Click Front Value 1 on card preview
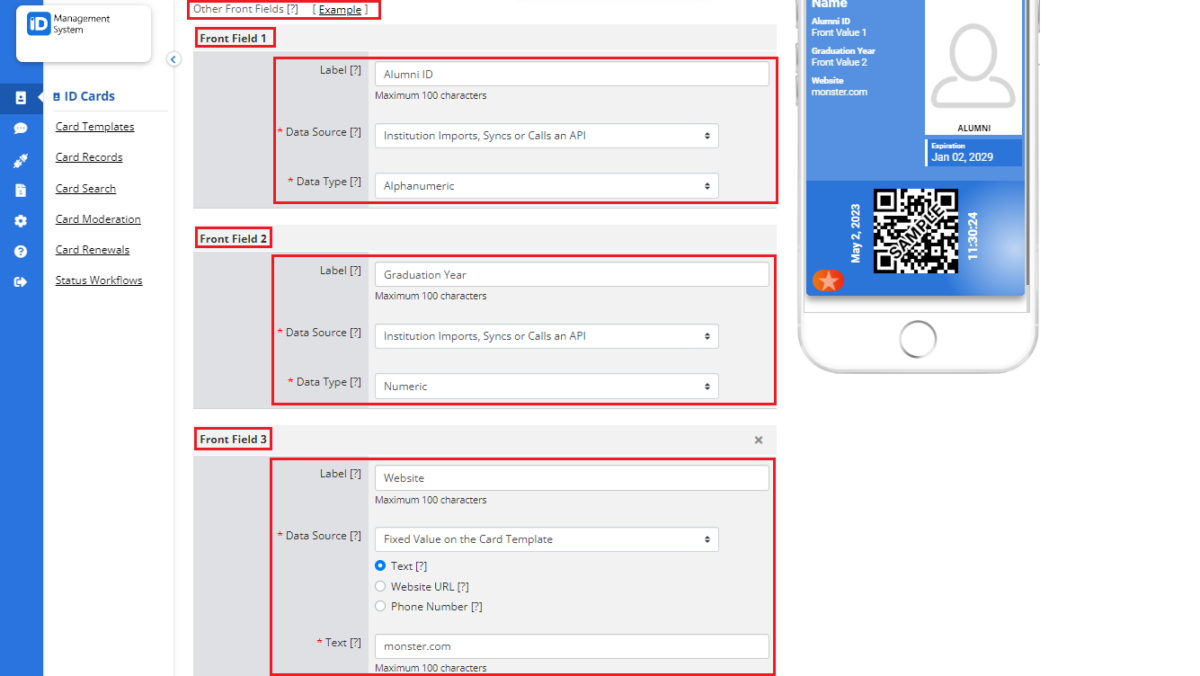The width and height of the screenshot is (1200, 676). (839, 33)
